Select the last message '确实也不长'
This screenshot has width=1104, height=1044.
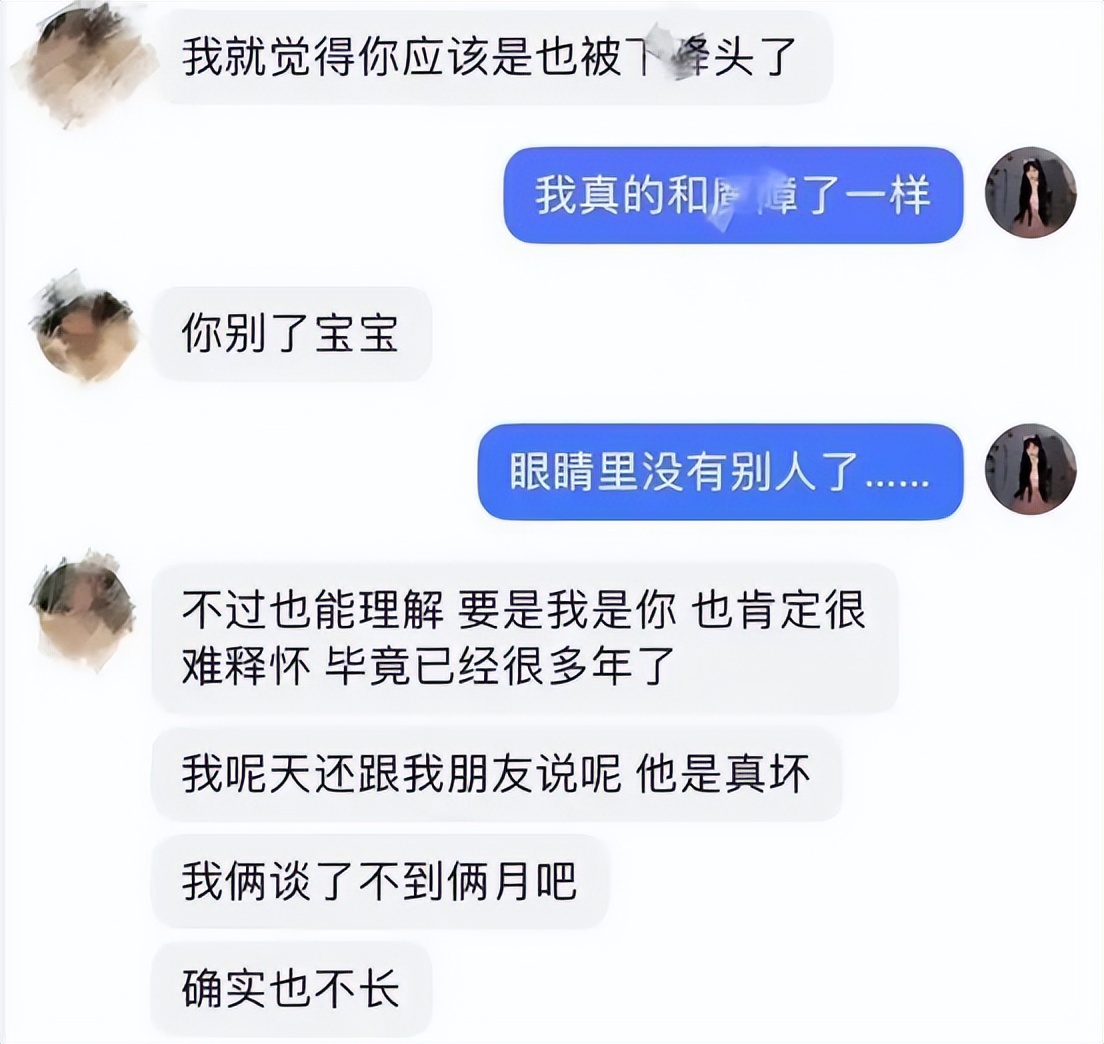pyautogui.click(x=291, y=989)
